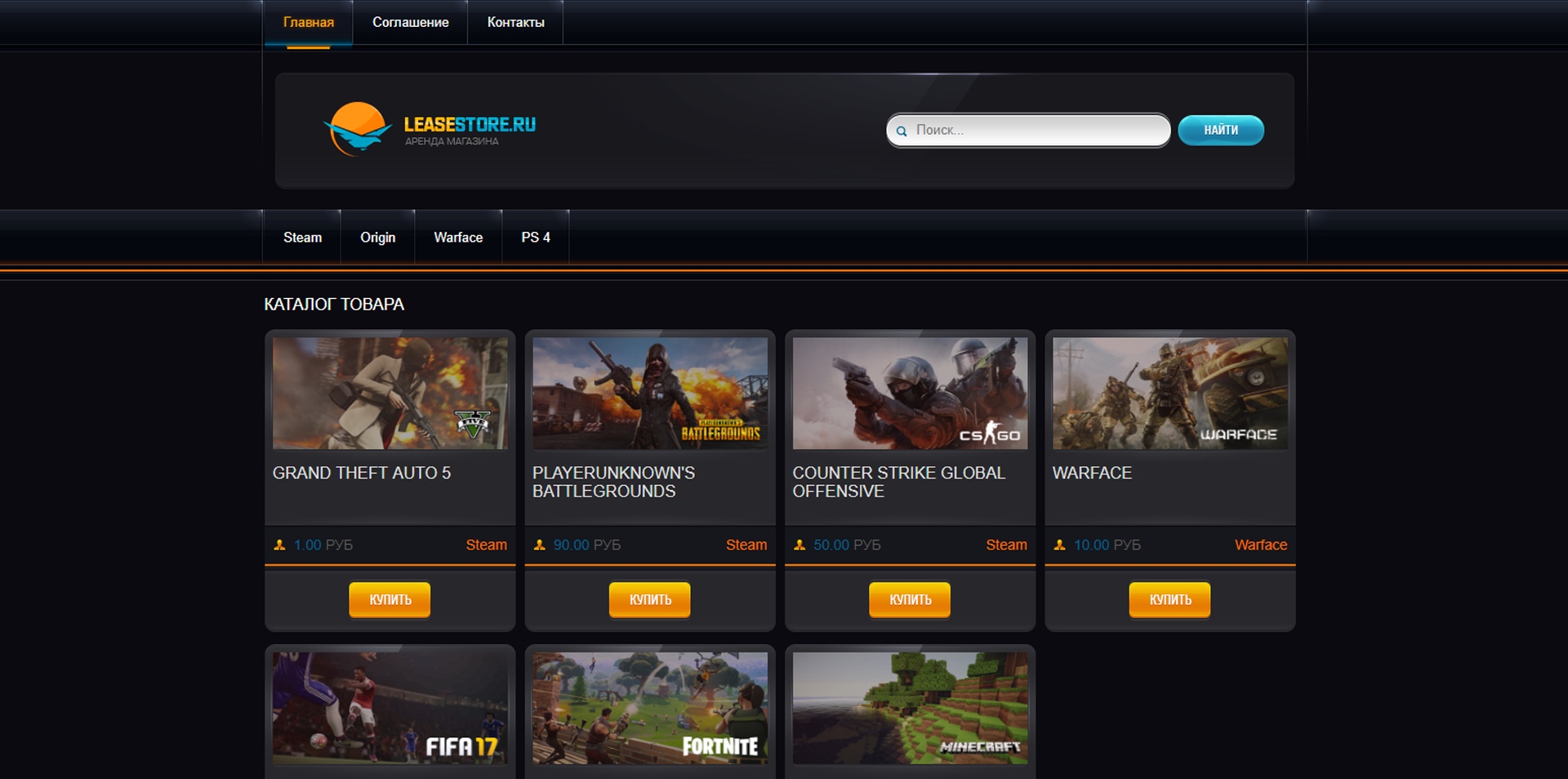1568x779 pixels.
Task: Go to the Контакты page
Action: (515, 23)
